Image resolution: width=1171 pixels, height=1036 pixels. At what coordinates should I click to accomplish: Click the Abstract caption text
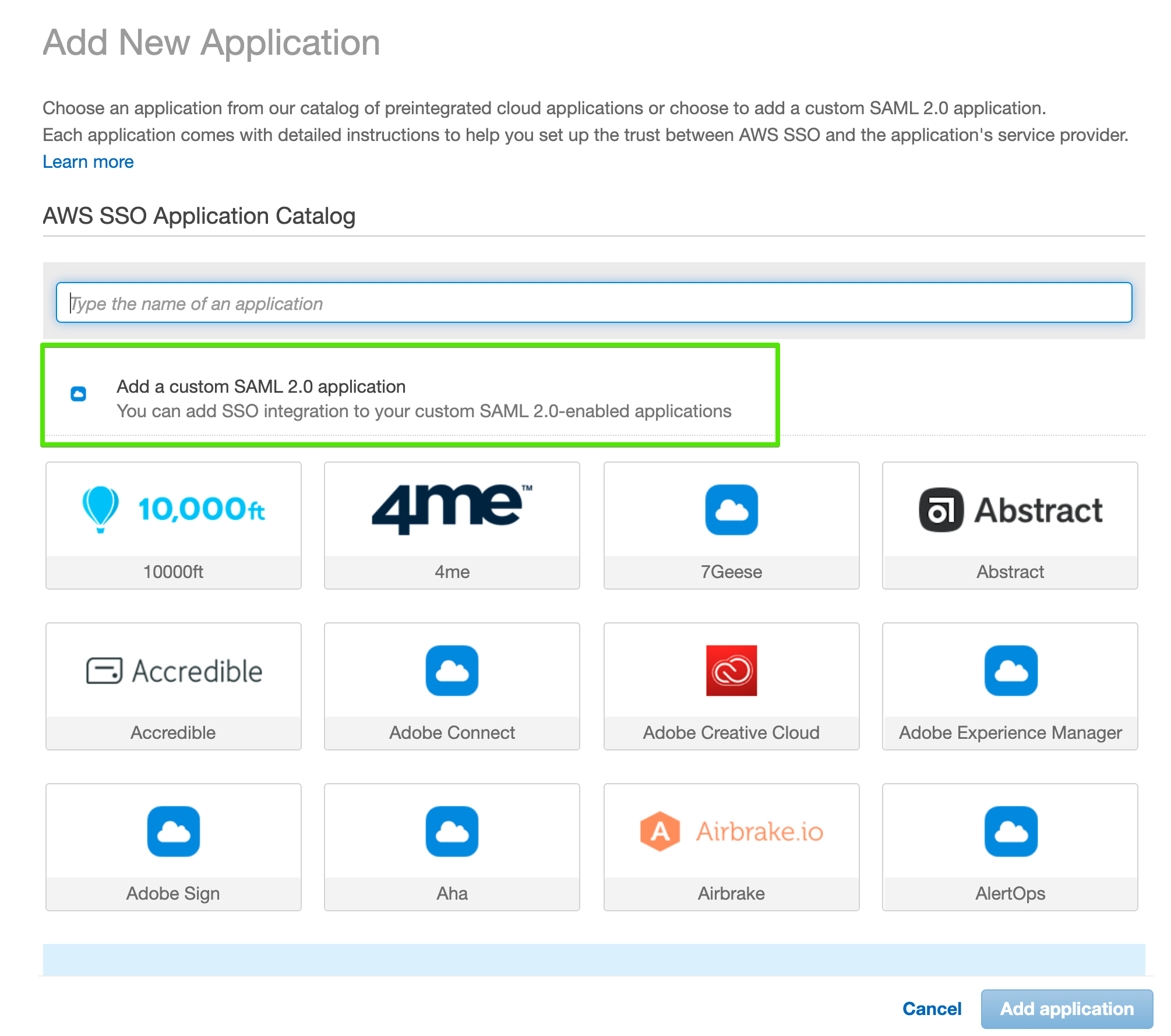tap(1010, 572)
